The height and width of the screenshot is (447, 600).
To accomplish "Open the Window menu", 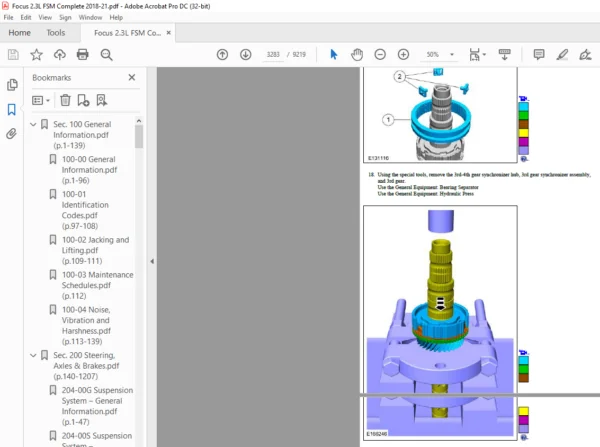I will pos(90,17).
